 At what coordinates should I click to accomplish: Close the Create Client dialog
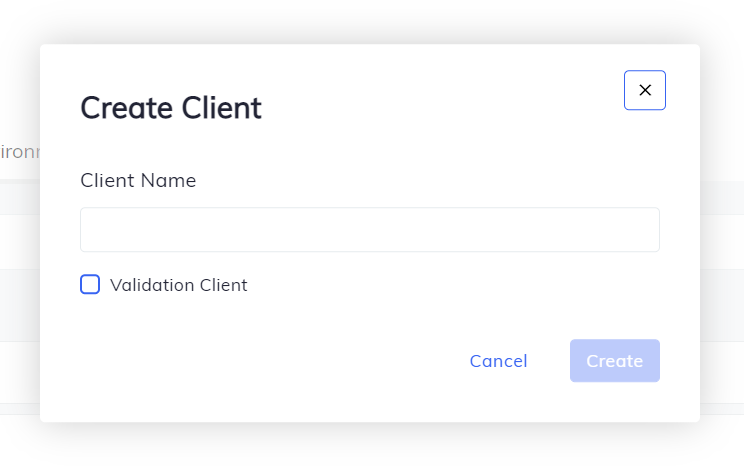[644, 90]
